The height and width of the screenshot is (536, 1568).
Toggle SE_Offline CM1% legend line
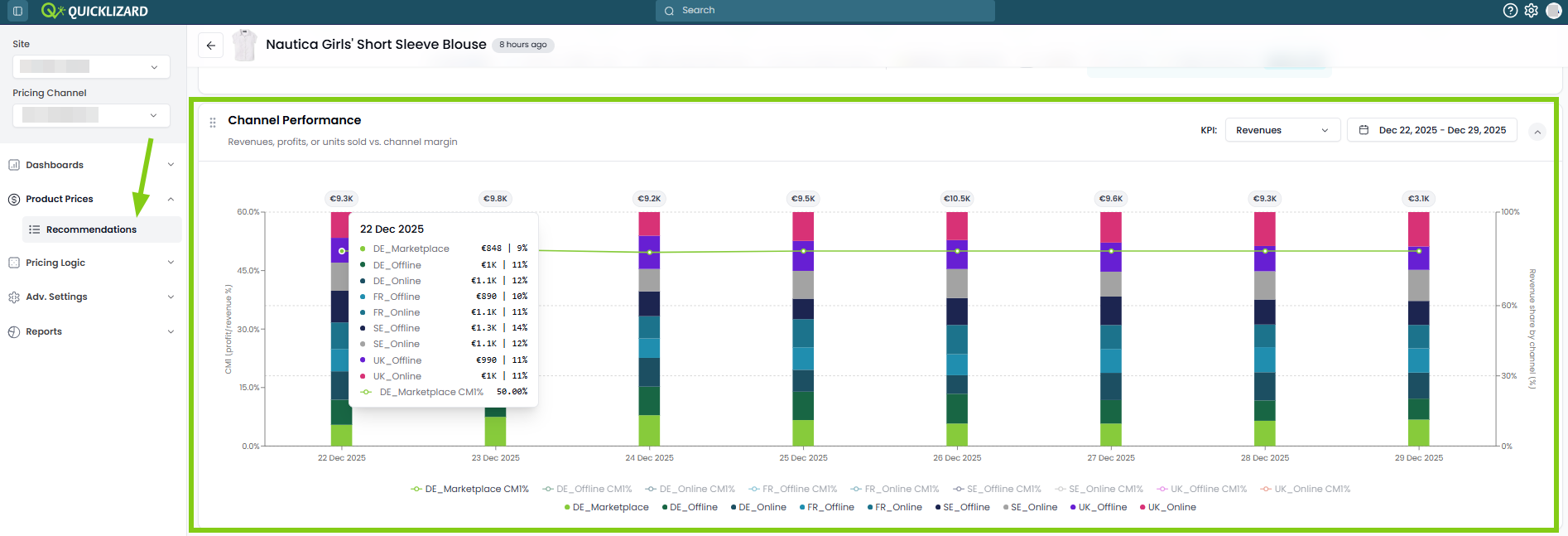coord(997,489)
